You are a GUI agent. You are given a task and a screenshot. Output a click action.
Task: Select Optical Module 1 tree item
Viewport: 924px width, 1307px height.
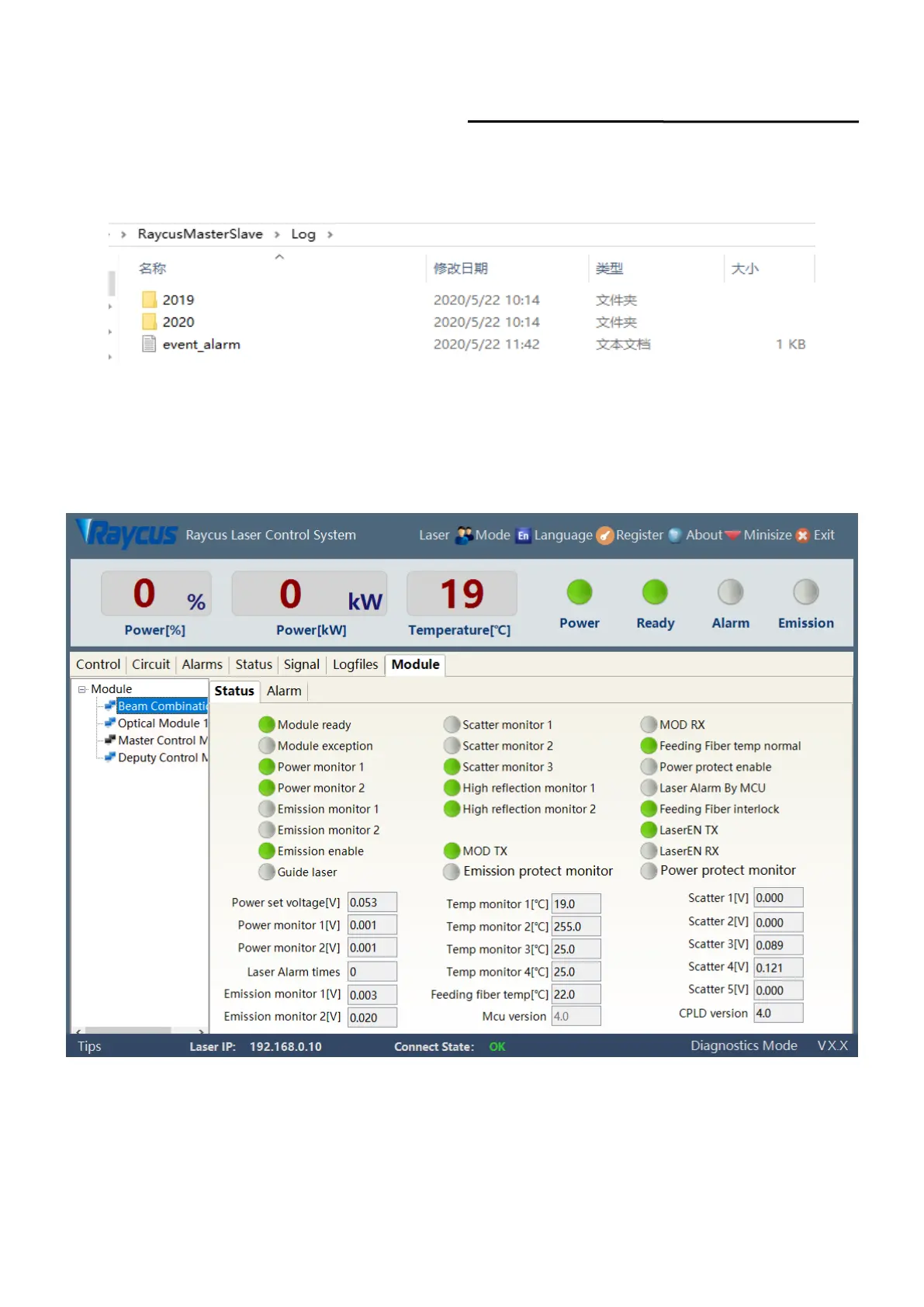[163, 723]
